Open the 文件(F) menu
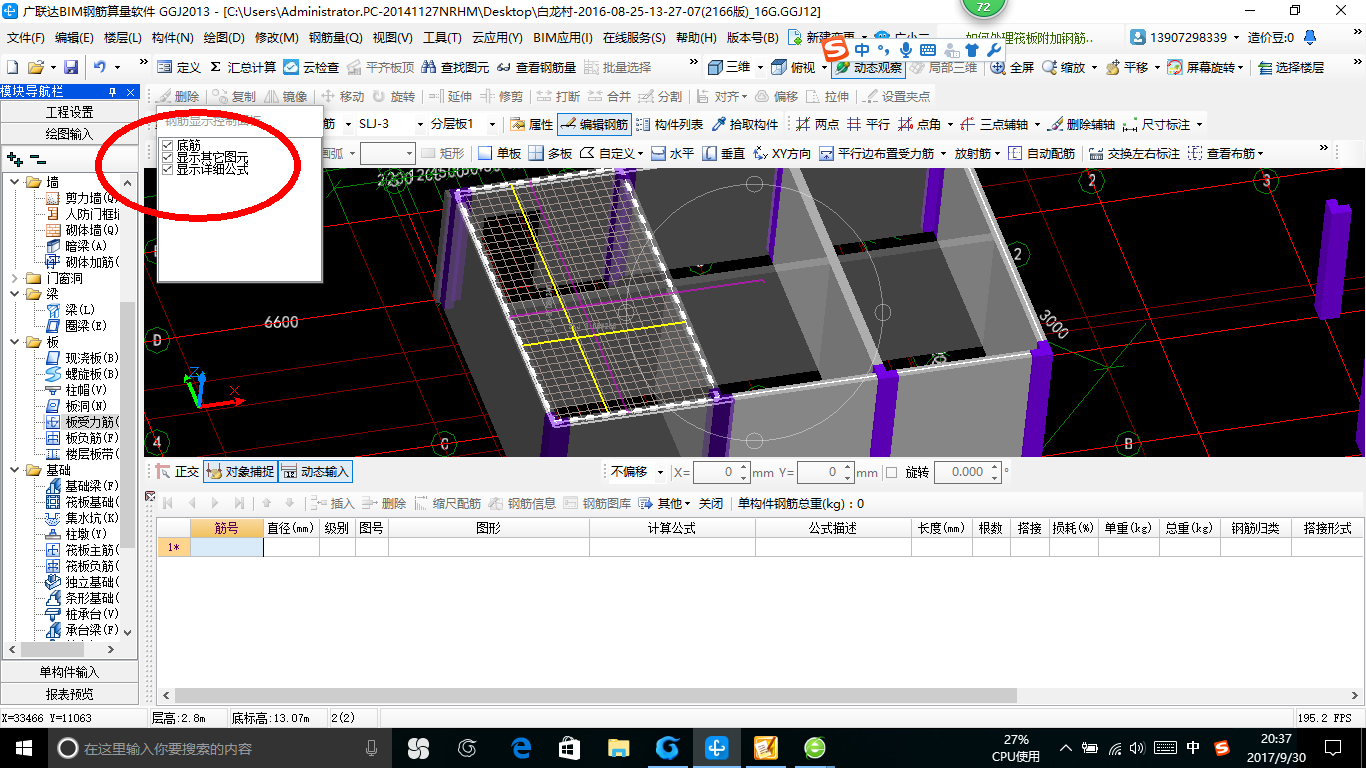This screenshot has height=768, width=1366. coord(25,38)
